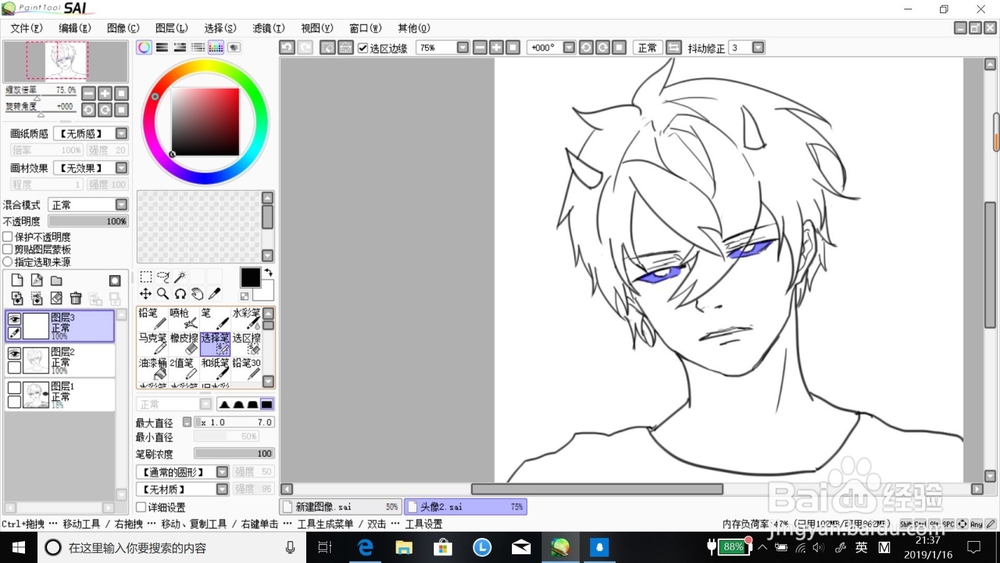The image size is (1000, 563).
Task: Pick the hand pan tool
Action: pos(198,293)
